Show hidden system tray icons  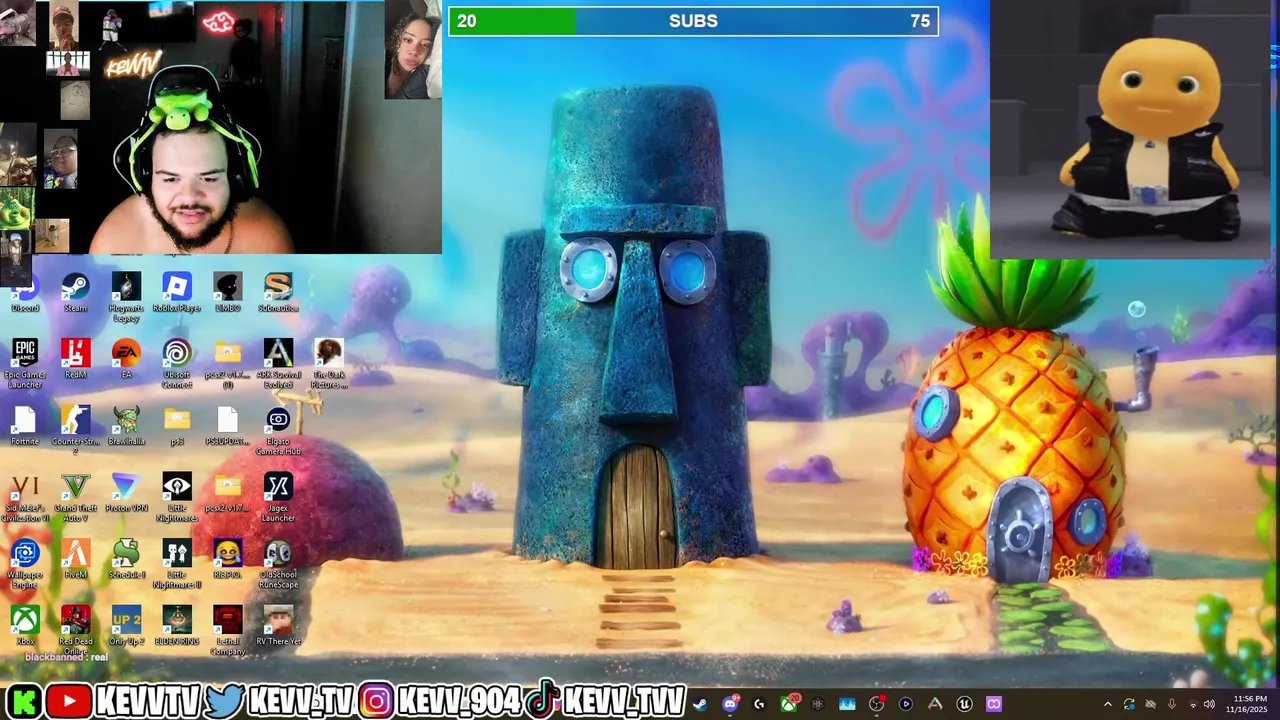pos(1107,705)
